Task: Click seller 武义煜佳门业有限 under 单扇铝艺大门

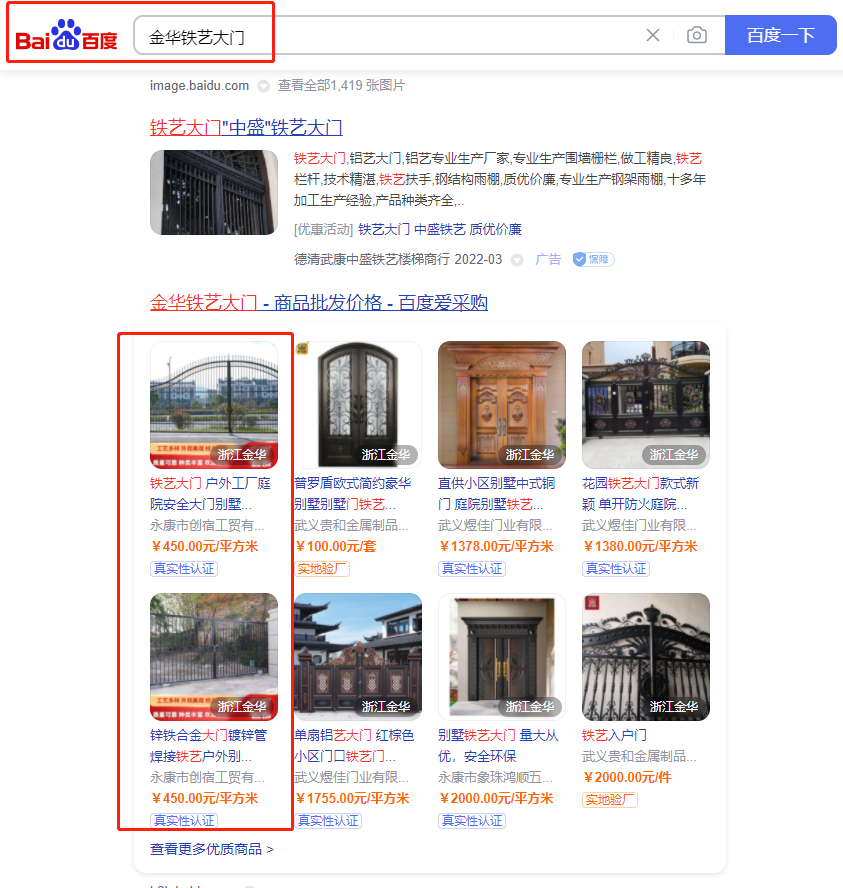Action: pos(351,778)
